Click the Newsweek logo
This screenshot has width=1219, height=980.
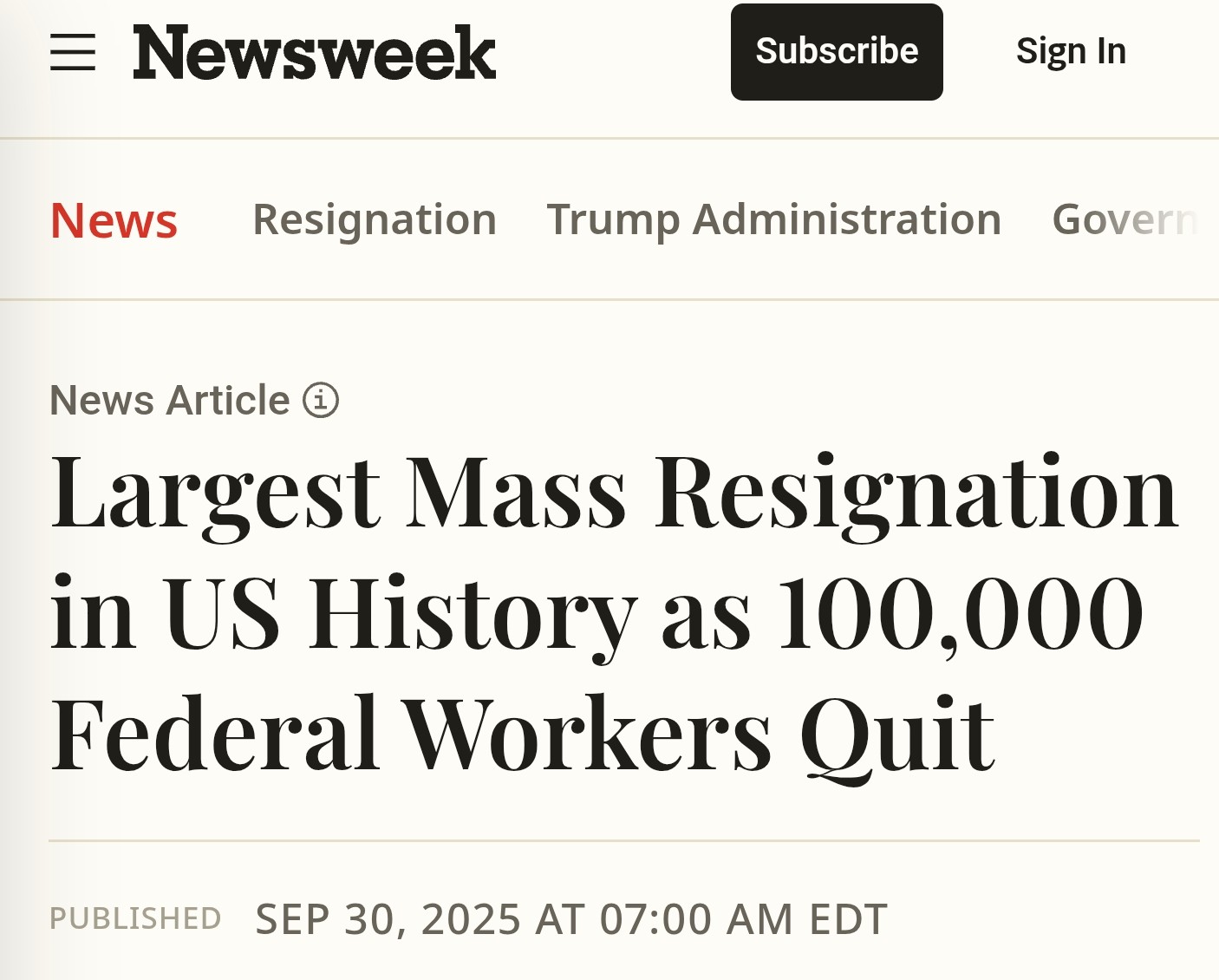(x=314, y=53)
